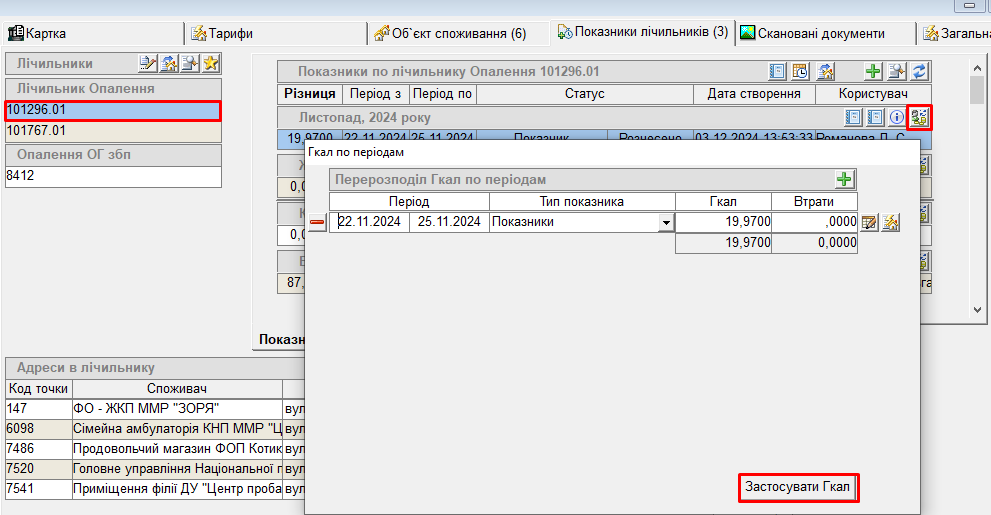
Task: Click red minus to remove period row
Action: point(317,223)
